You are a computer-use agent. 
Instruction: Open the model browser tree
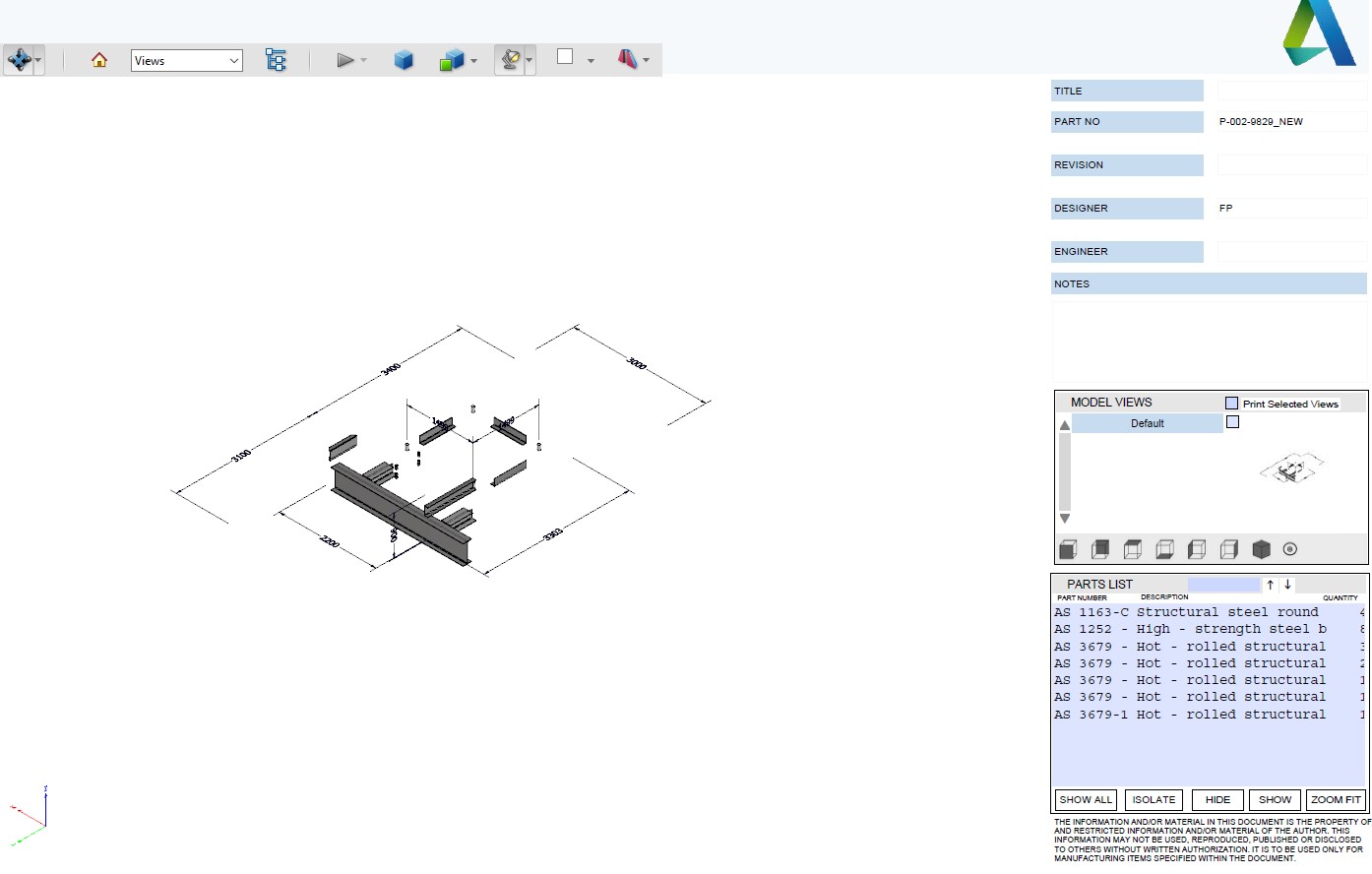point(277,60)
